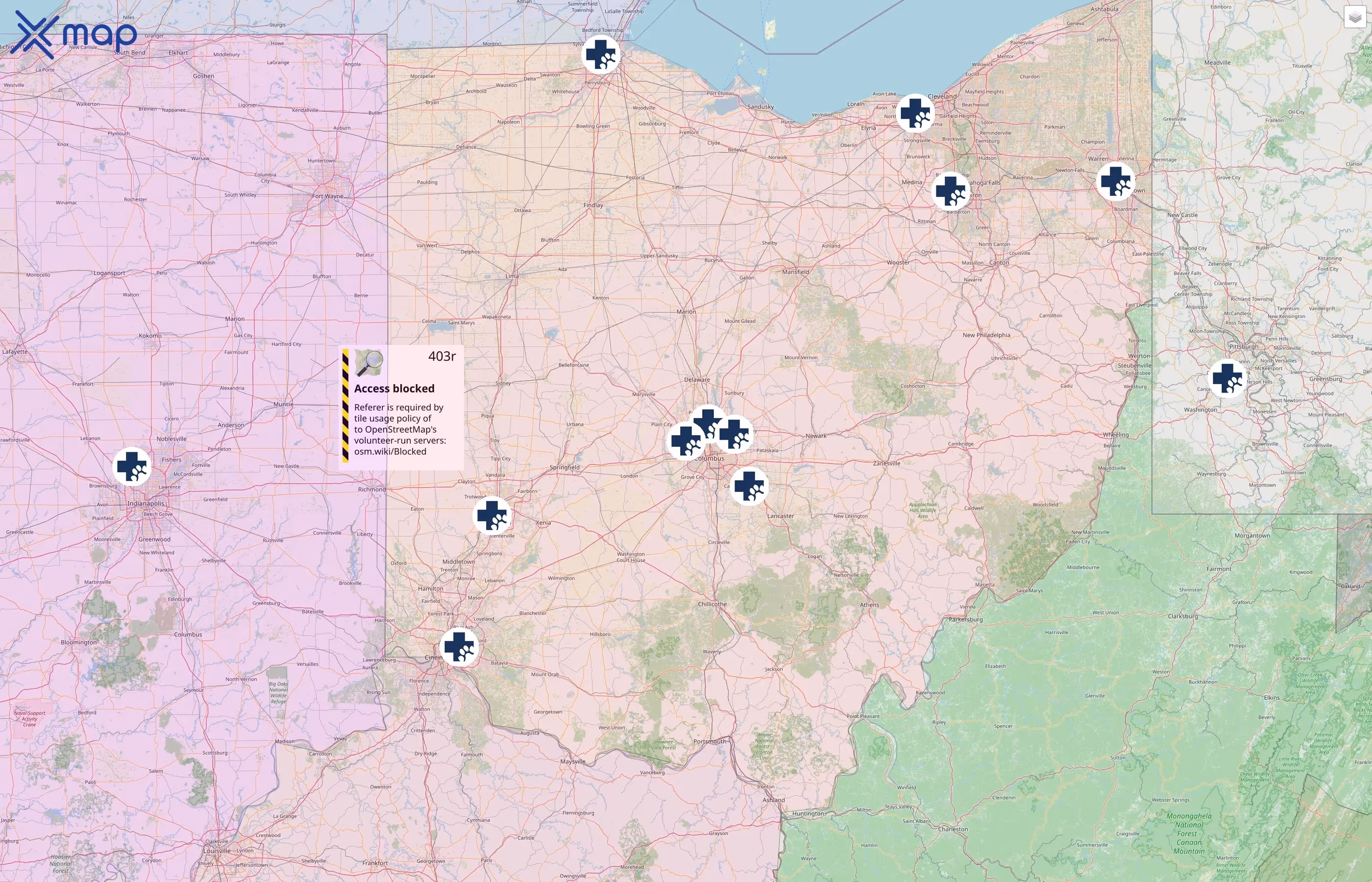The image size is (1372, 882).
Task: Click the Huntington city label
Action: [808, 814]
